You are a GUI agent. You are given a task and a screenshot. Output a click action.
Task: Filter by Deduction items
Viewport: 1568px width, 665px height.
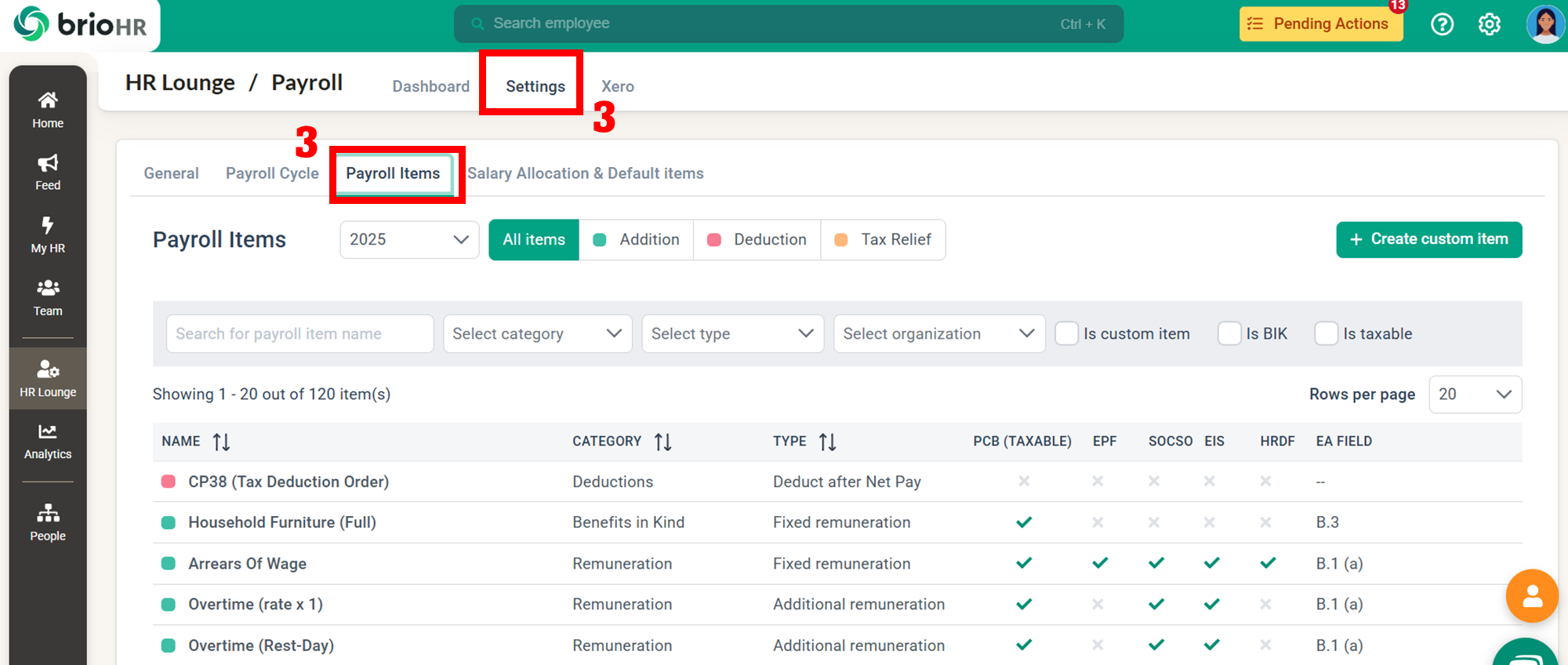click(x=757, y=239)
